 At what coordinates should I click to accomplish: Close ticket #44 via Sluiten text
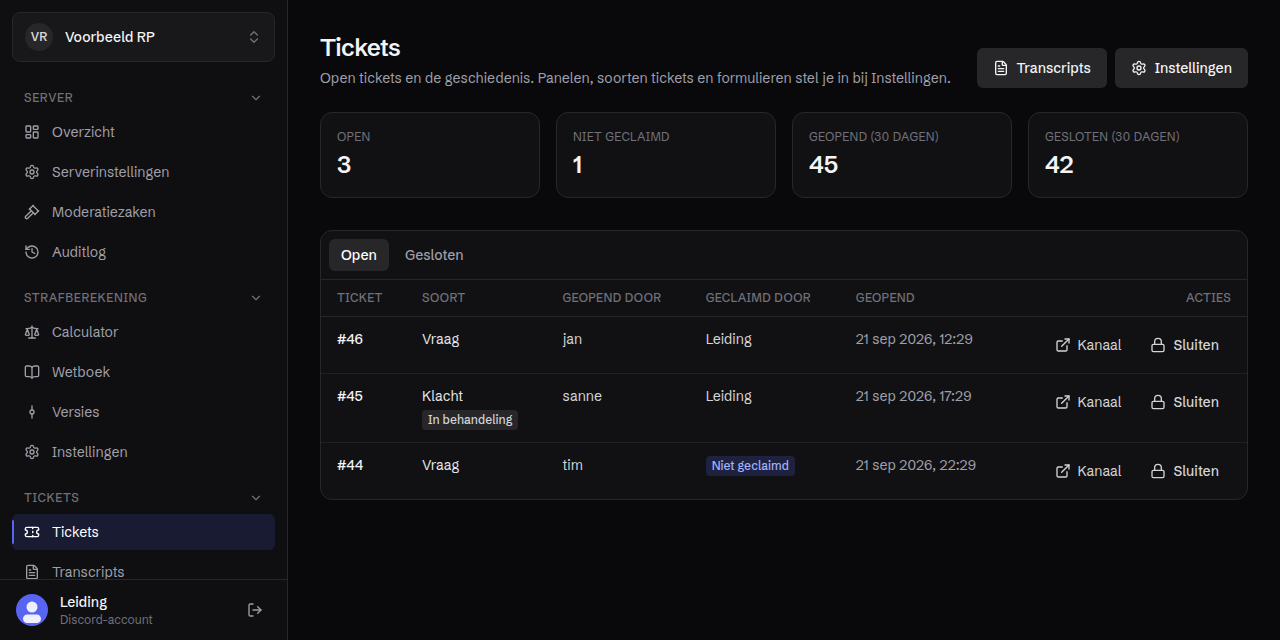[1196, 471]
